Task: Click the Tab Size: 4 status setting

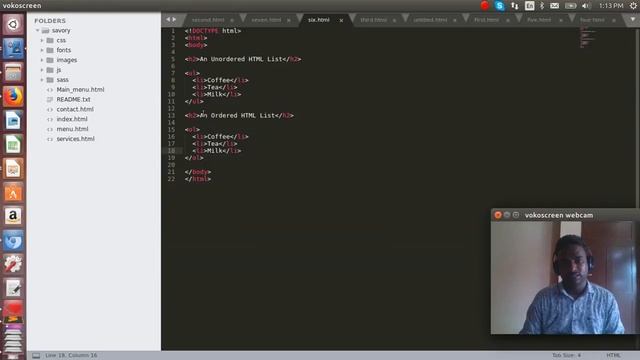Action: click(x=567, y=356)
